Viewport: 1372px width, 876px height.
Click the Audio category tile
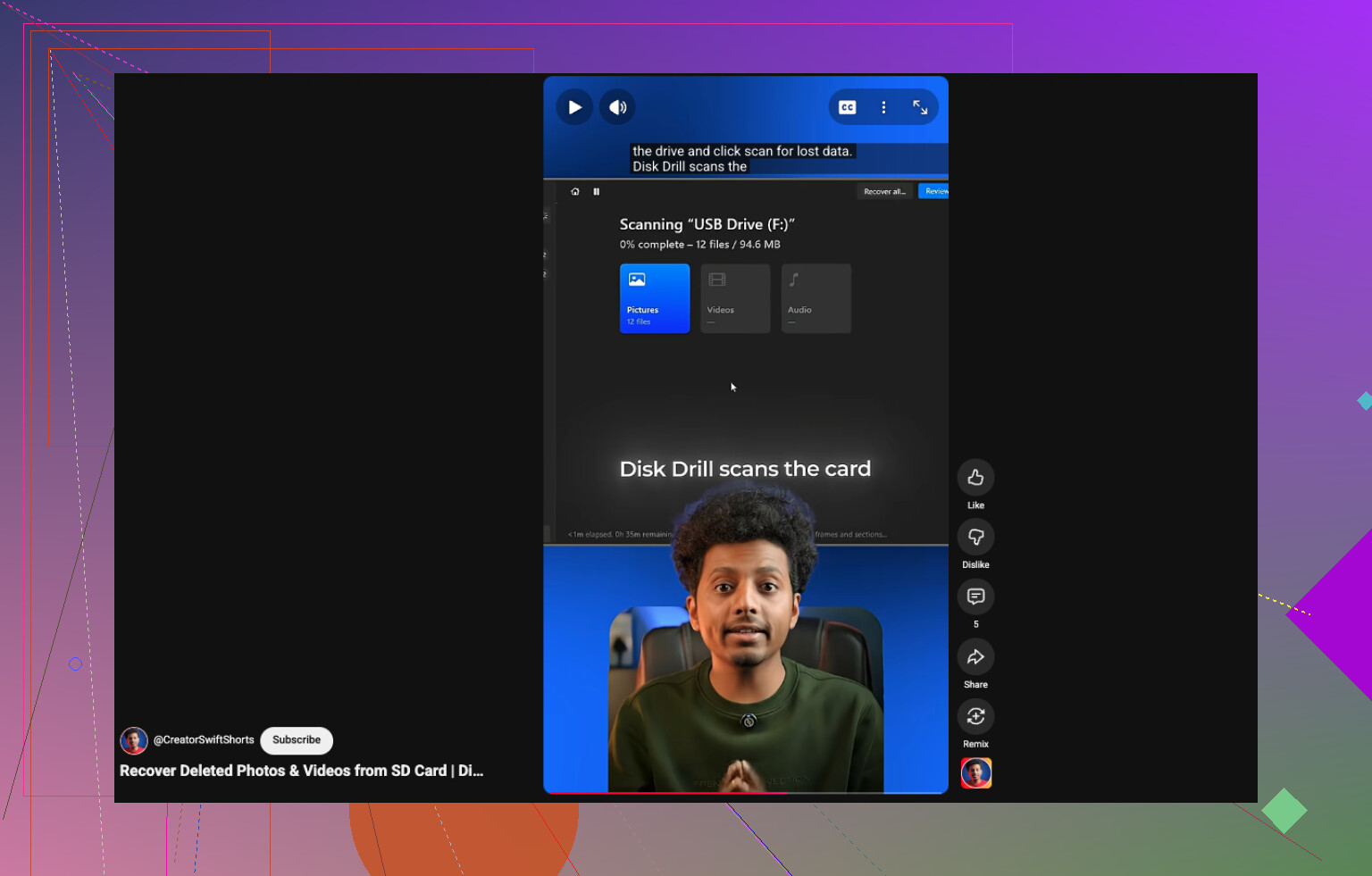(816, 298)
